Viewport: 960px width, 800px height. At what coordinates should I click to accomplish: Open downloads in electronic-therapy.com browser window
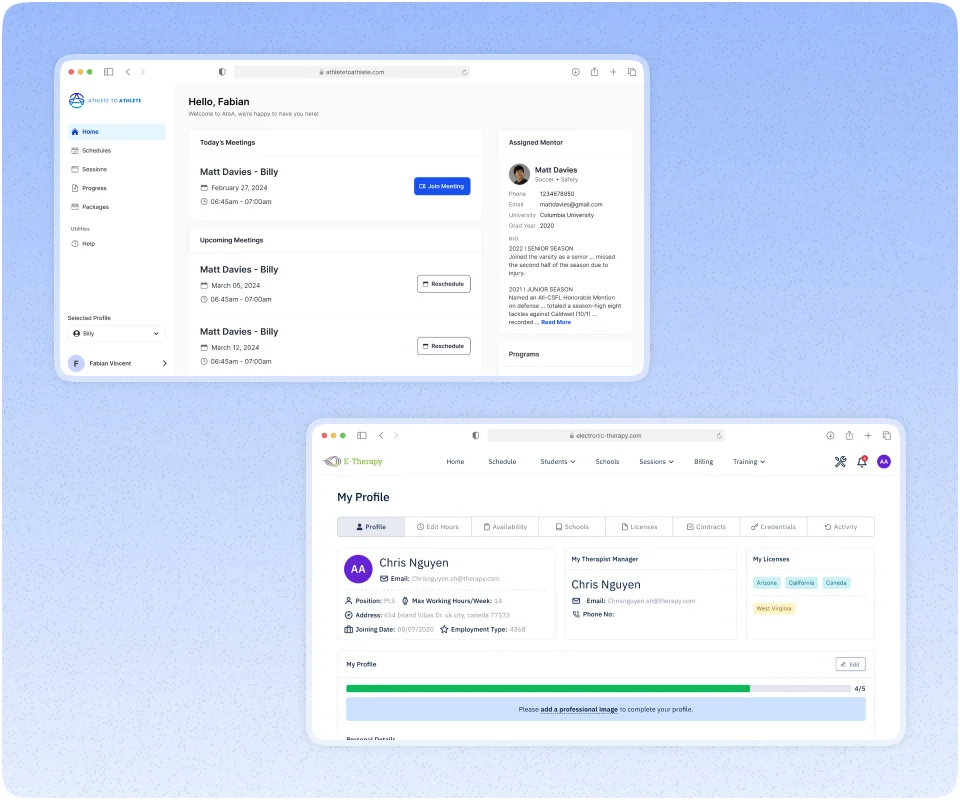tap(830, 436)
